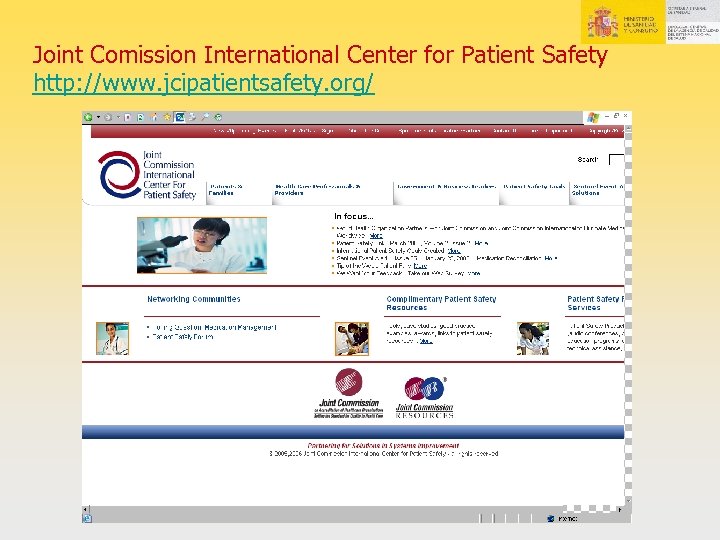
Task: Click the horizontal scrollbar left arrow
Action: coord(85,510)
